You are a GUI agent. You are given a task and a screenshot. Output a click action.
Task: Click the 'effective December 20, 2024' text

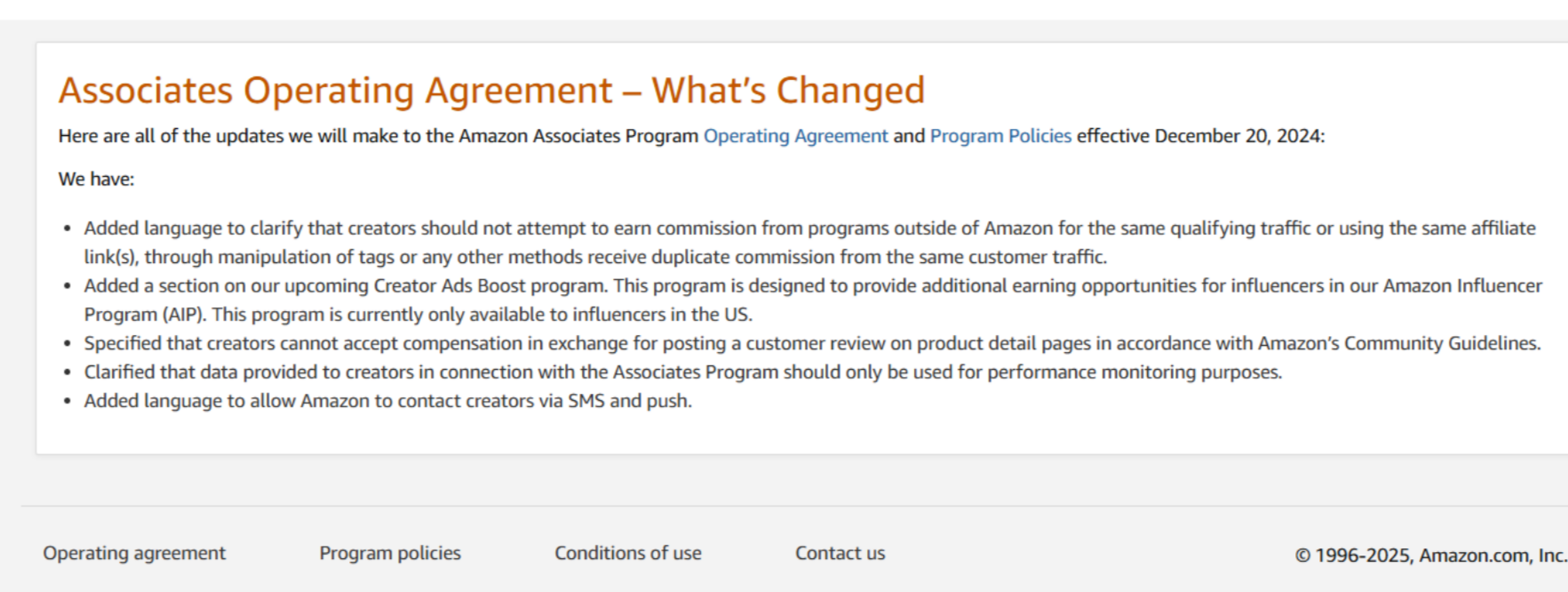pos(1200,136)
